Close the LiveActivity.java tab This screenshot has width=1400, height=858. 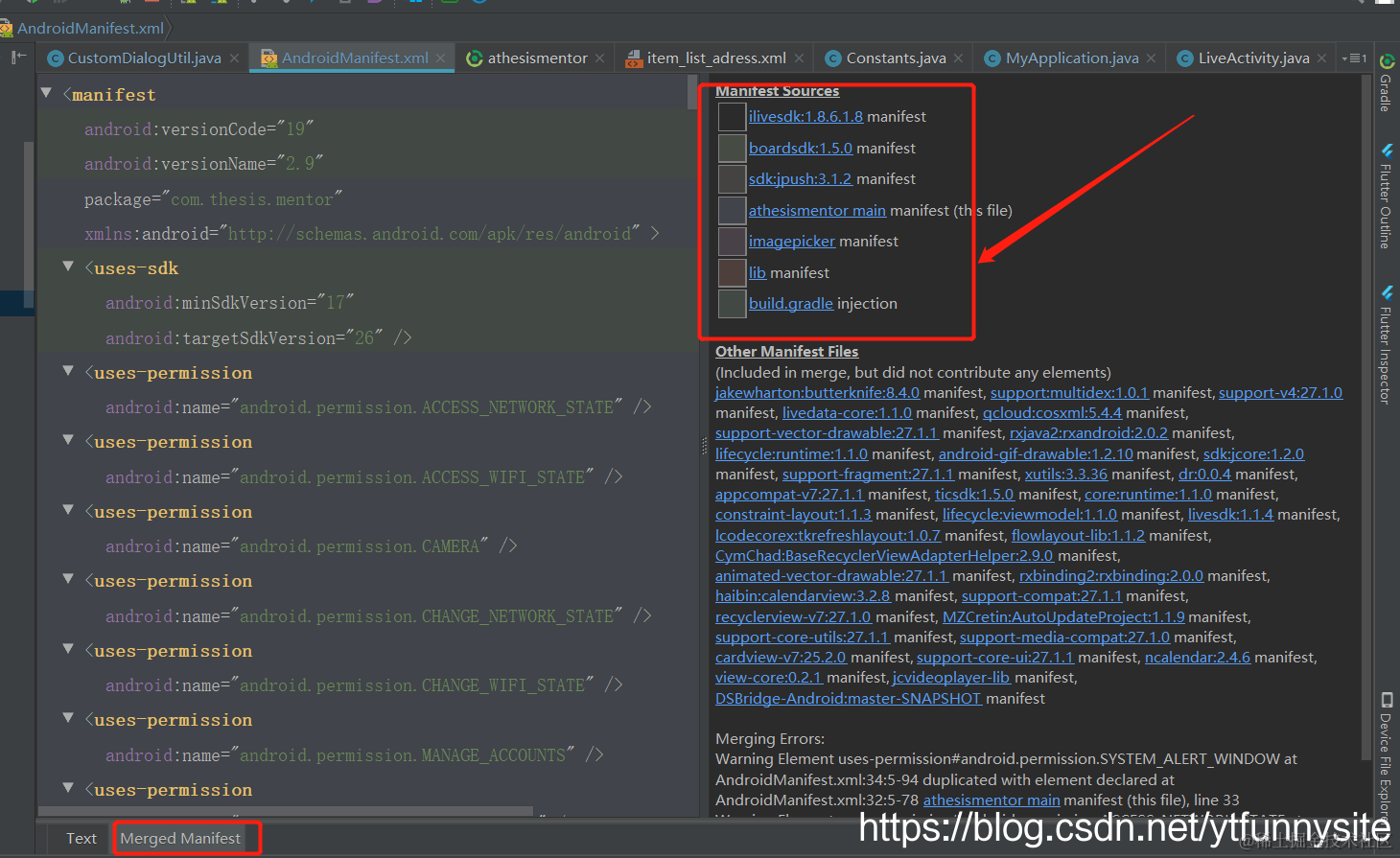[x=1321, y=58]
